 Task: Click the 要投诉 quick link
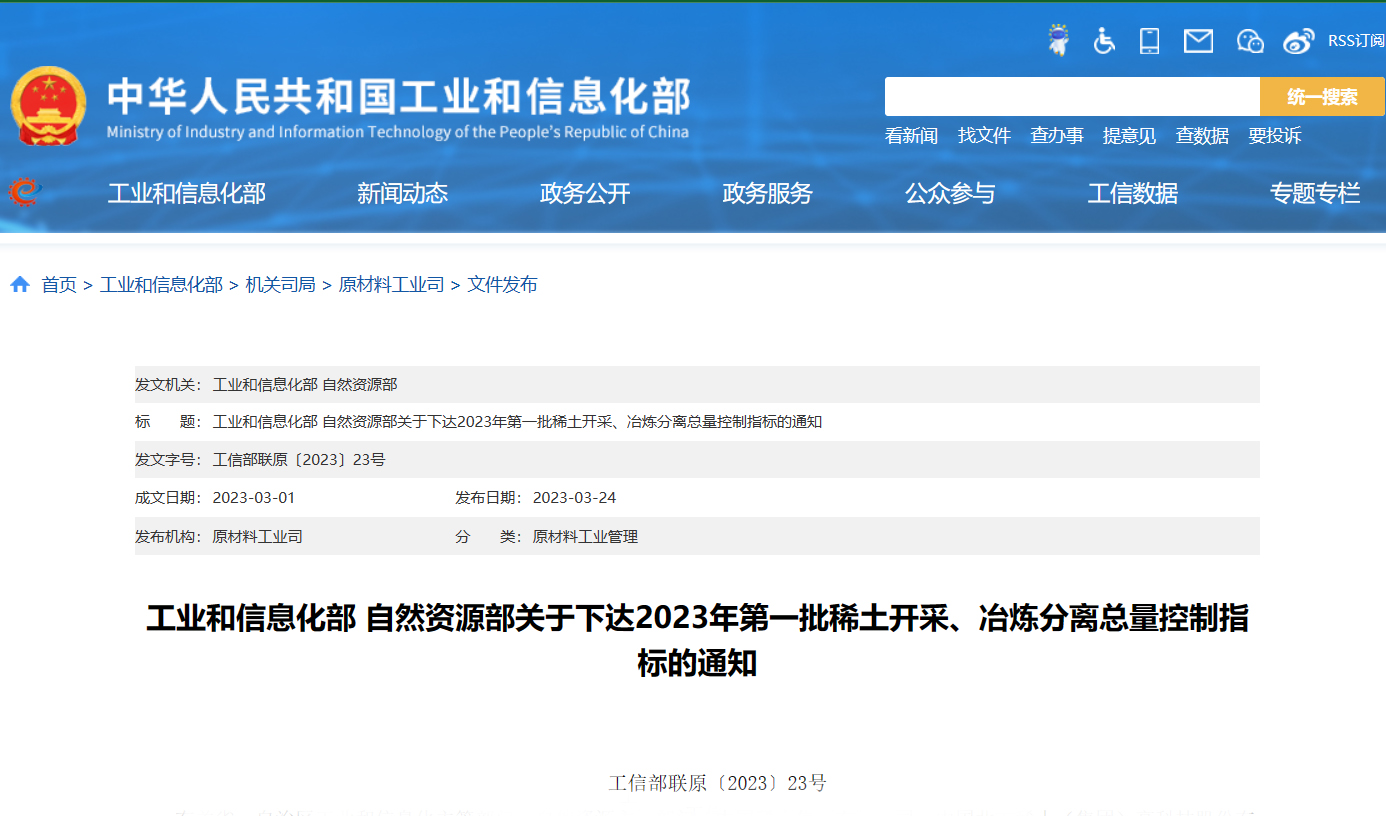1274,136
